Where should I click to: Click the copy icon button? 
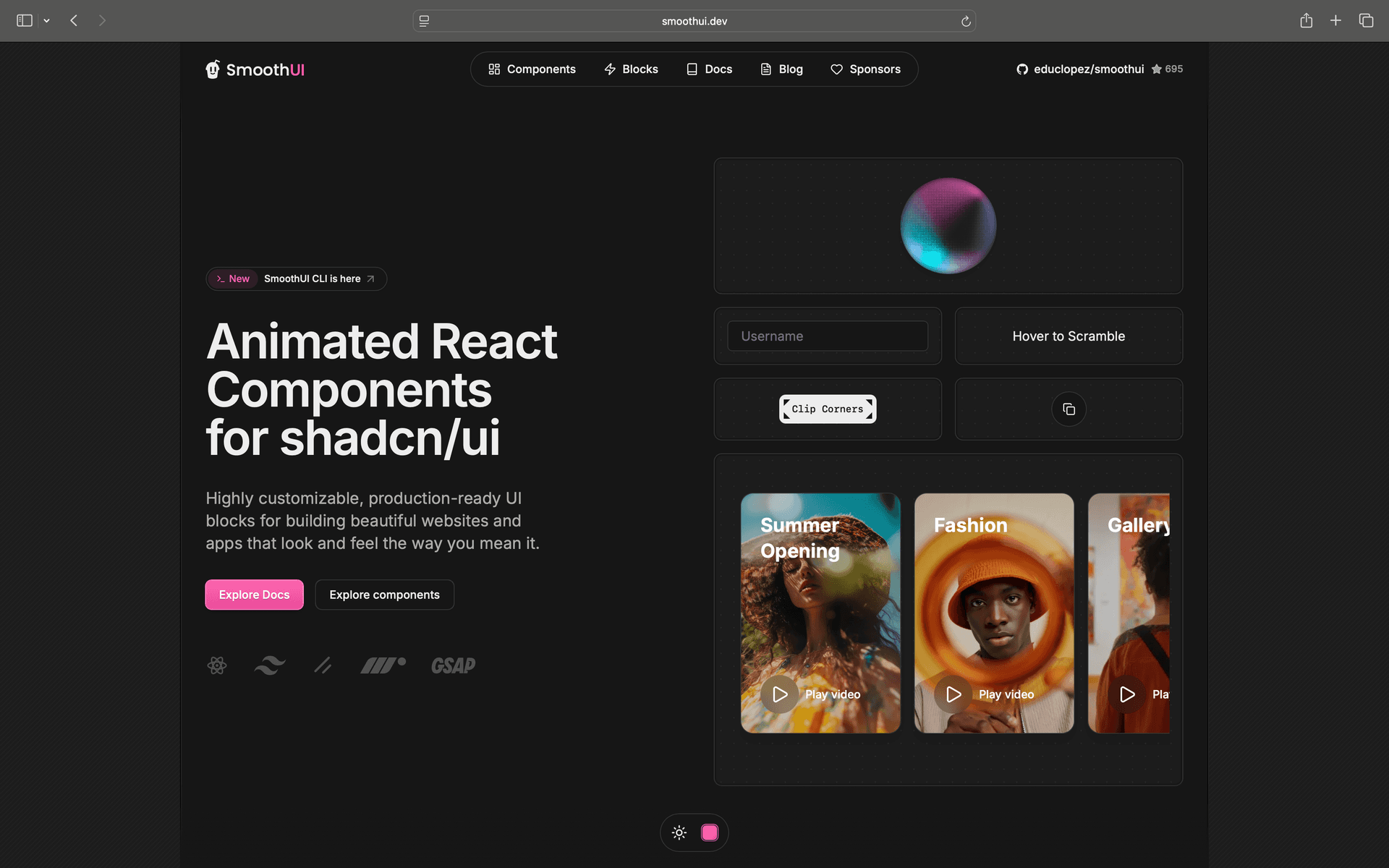pyautogui.click(x=1069, y=409)
